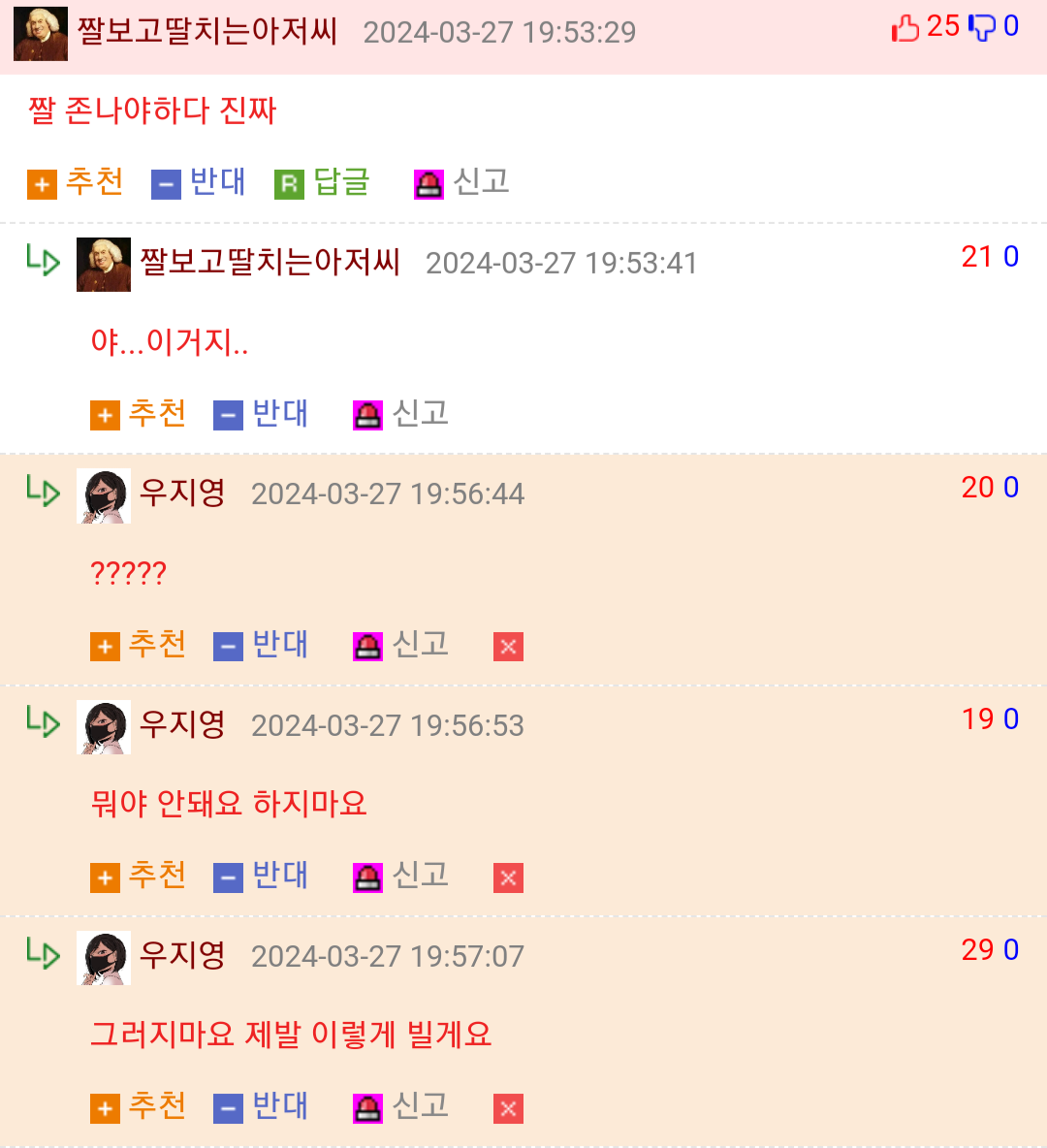This screenshot has width=1047, height=1148.
Task: Delete the '?????' reply with red X
Action: tap(508, 647)
